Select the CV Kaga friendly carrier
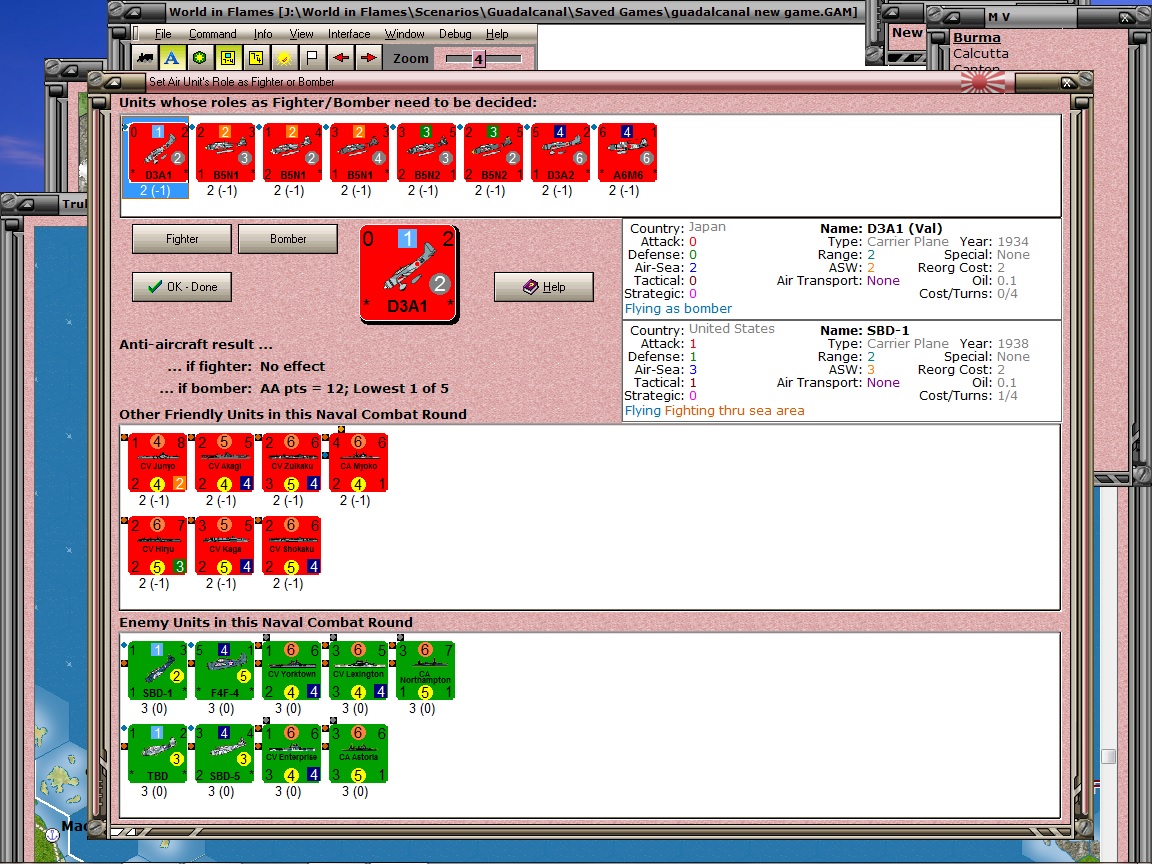 point(224,545)
